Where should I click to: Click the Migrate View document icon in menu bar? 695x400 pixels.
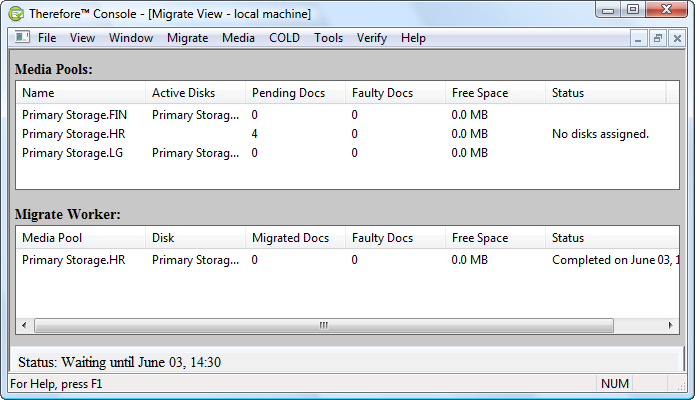(22, 37)
